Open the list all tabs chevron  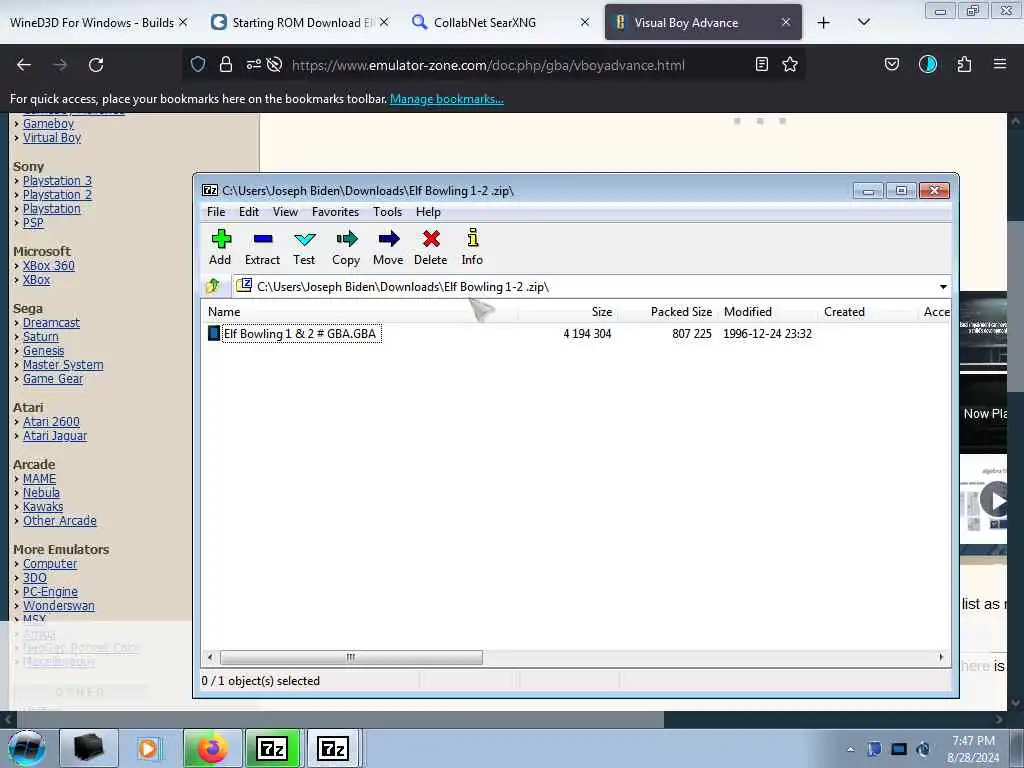pos(863,22)
